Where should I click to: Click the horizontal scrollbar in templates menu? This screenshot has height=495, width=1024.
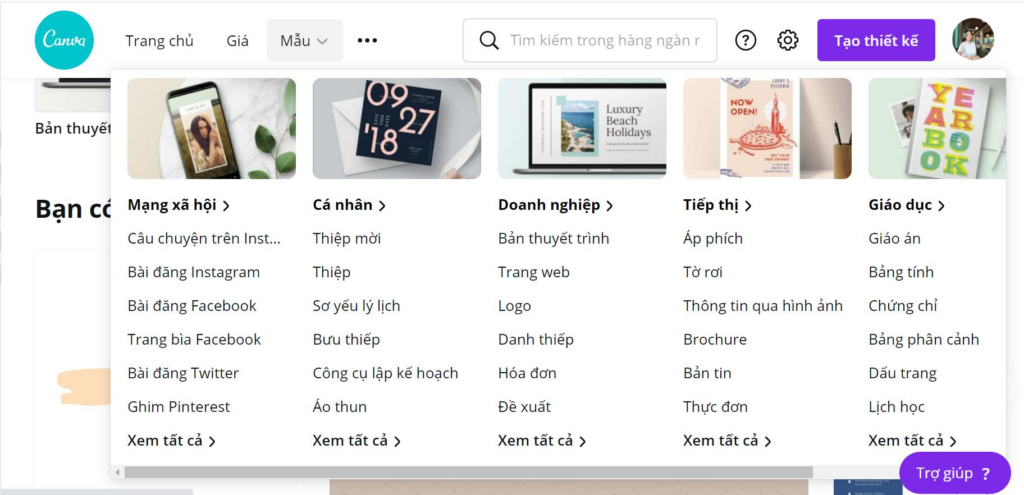[468, 472]
